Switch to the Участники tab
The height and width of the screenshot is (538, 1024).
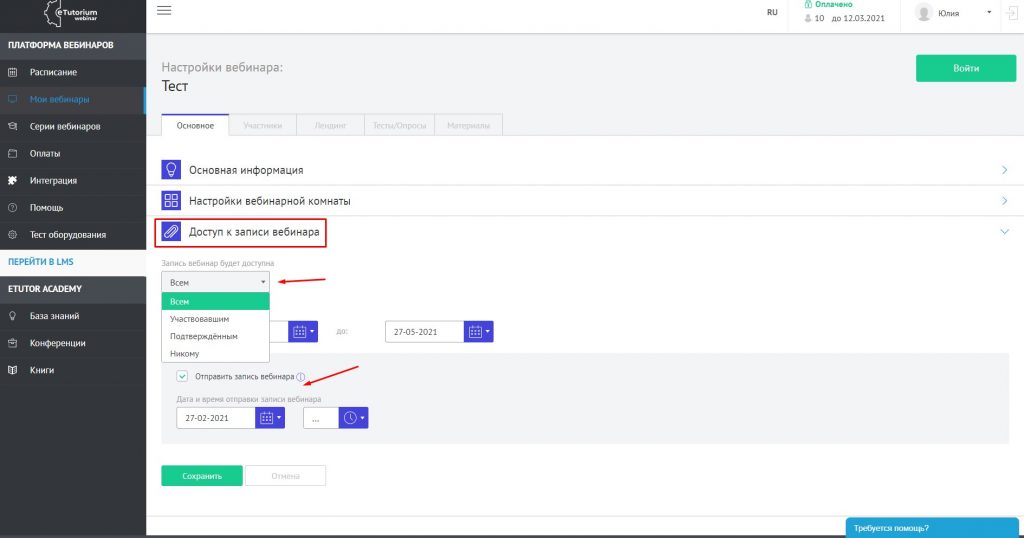(x=262, y=126)
